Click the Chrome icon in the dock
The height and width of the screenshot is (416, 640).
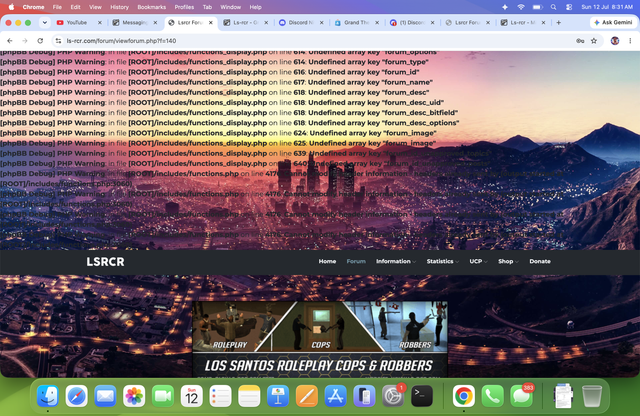click(464, 396)
